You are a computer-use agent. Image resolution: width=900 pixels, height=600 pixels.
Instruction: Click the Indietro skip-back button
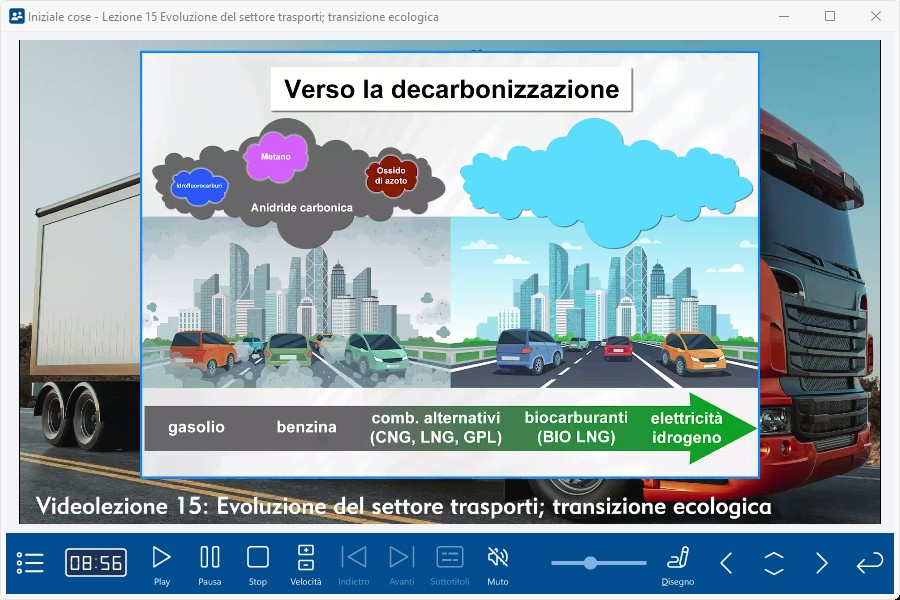(354, 563)
